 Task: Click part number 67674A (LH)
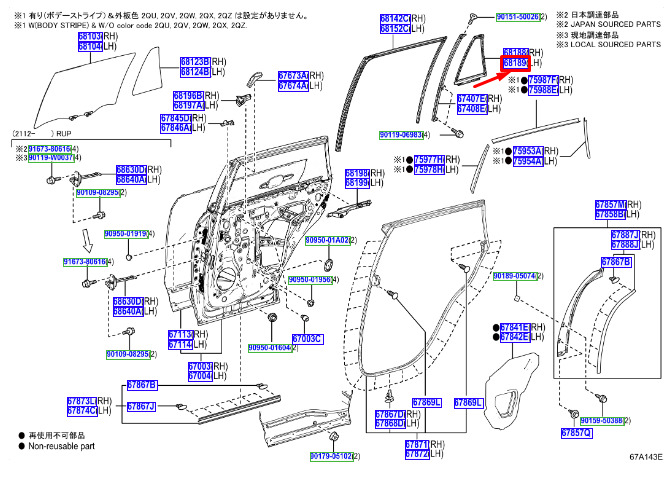tap(293, 86)
